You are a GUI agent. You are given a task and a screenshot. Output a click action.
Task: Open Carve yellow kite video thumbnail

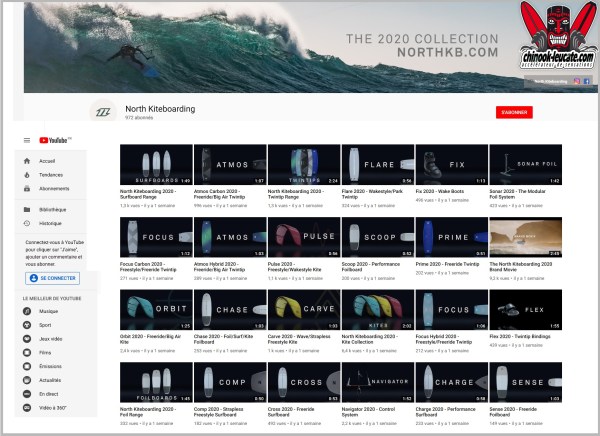304,310
